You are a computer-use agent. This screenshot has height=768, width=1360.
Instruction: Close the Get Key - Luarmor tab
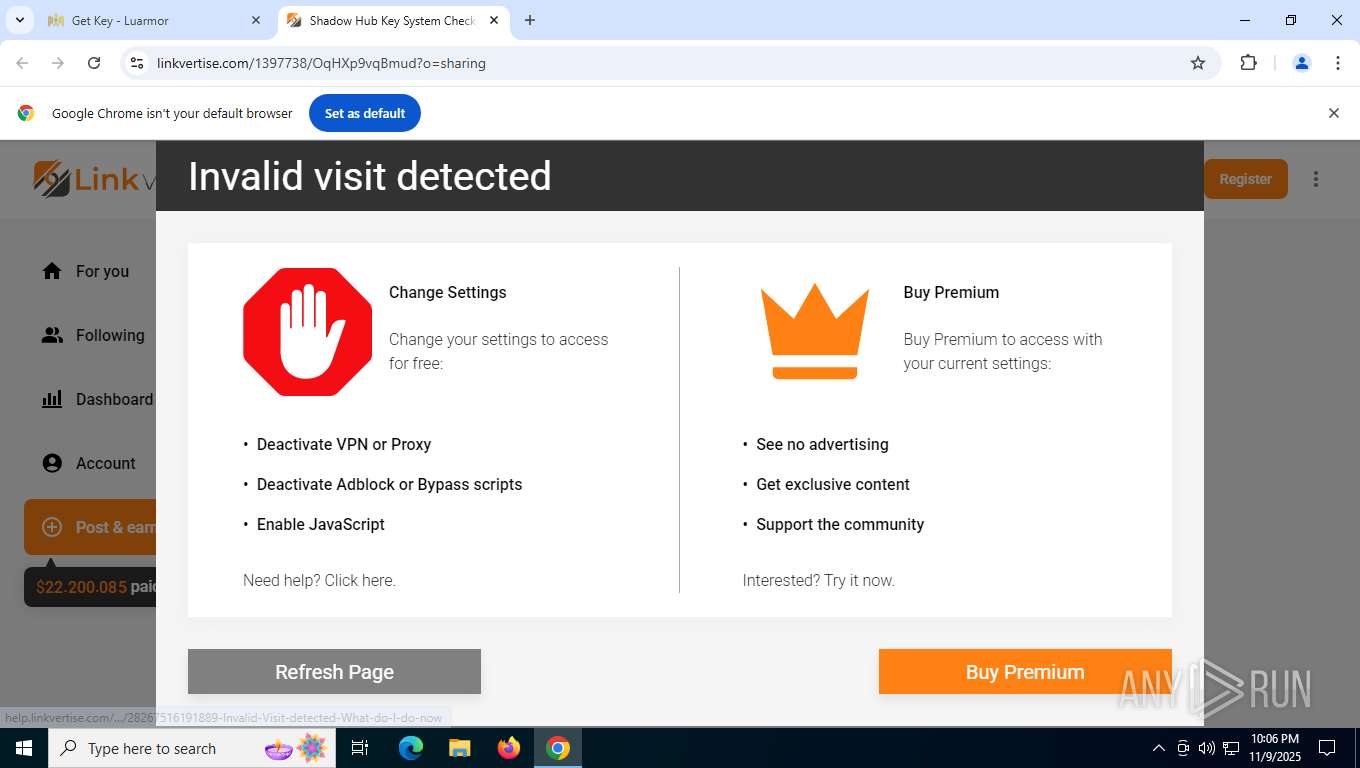click(x=256, y=20)
